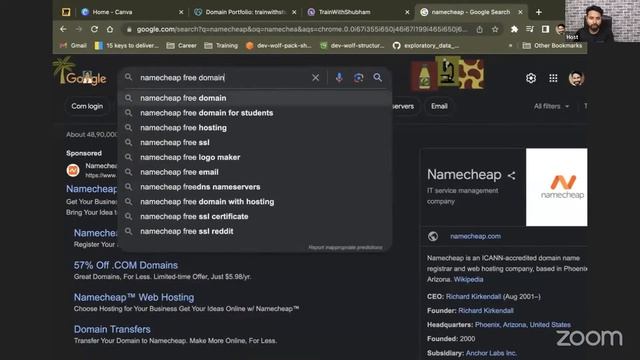Screen dimensions: 640x360
Task: Click the browser back arrow
Action: 63,29
